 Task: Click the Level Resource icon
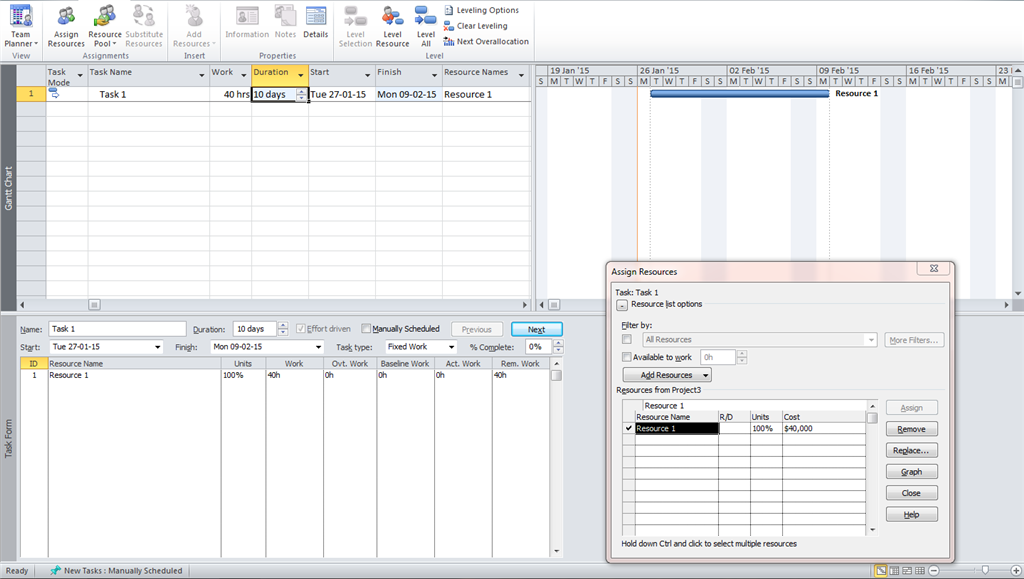coord(392,26)
